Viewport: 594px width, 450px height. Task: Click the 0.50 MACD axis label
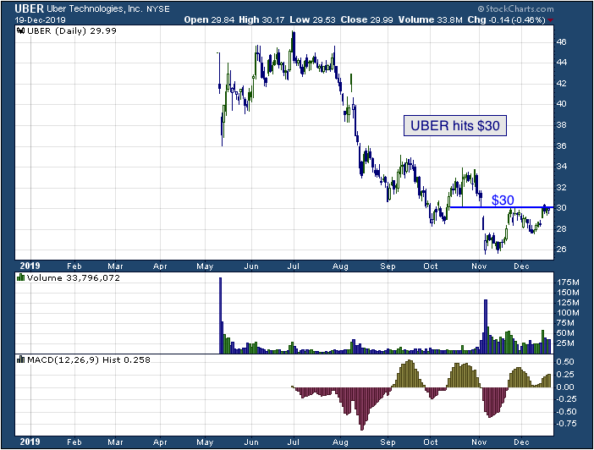[x=565, y=362]
